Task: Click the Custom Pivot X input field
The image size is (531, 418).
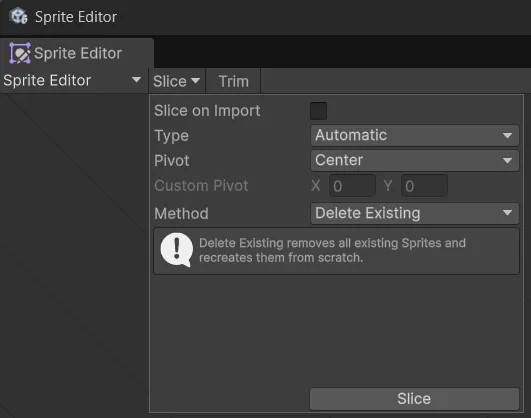Action: click(x=352, y=186)
